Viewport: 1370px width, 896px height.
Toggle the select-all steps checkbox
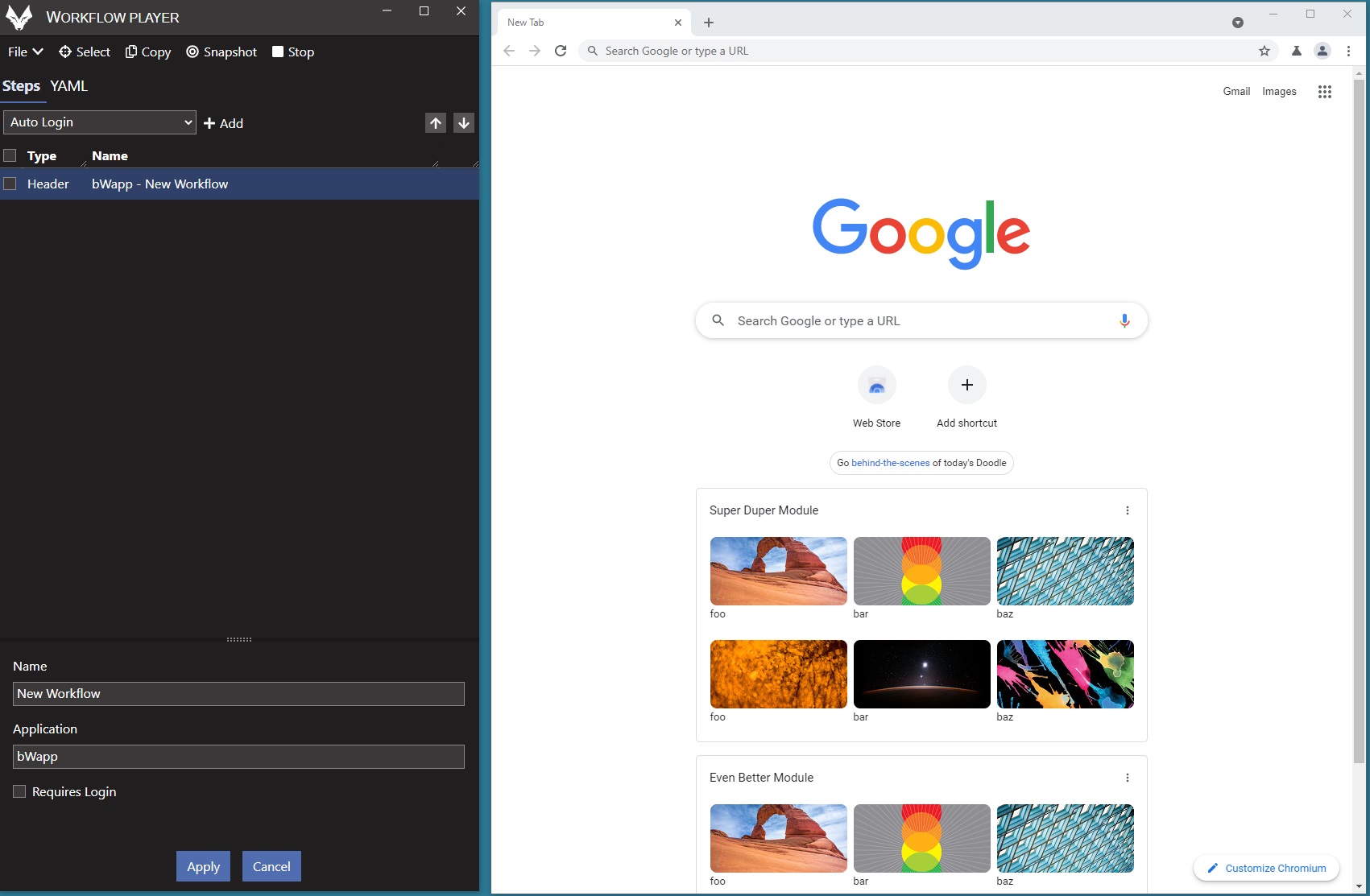10,155
